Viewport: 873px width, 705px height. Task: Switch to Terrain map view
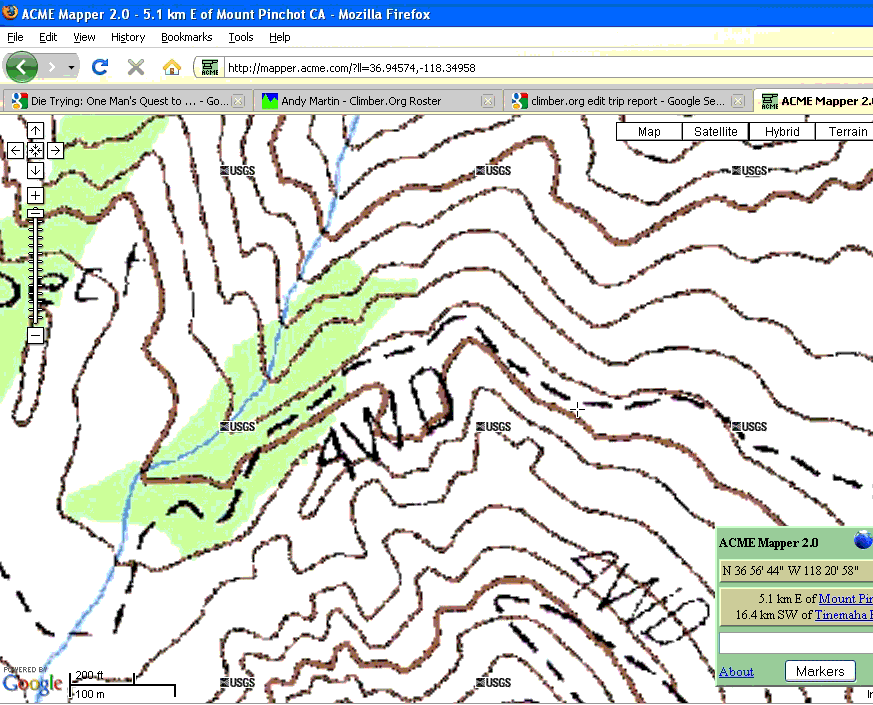(846, 131)
